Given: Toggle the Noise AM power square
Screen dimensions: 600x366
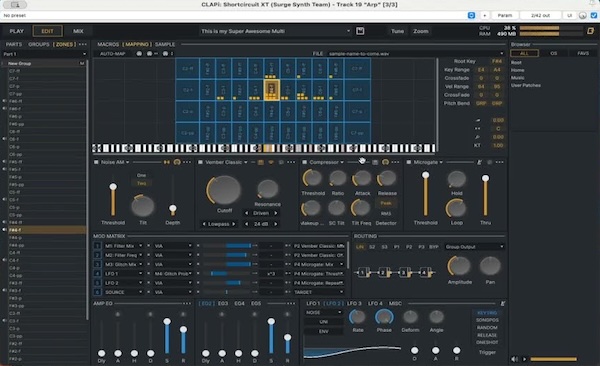Looking at the screenshot, I should 96,162.
